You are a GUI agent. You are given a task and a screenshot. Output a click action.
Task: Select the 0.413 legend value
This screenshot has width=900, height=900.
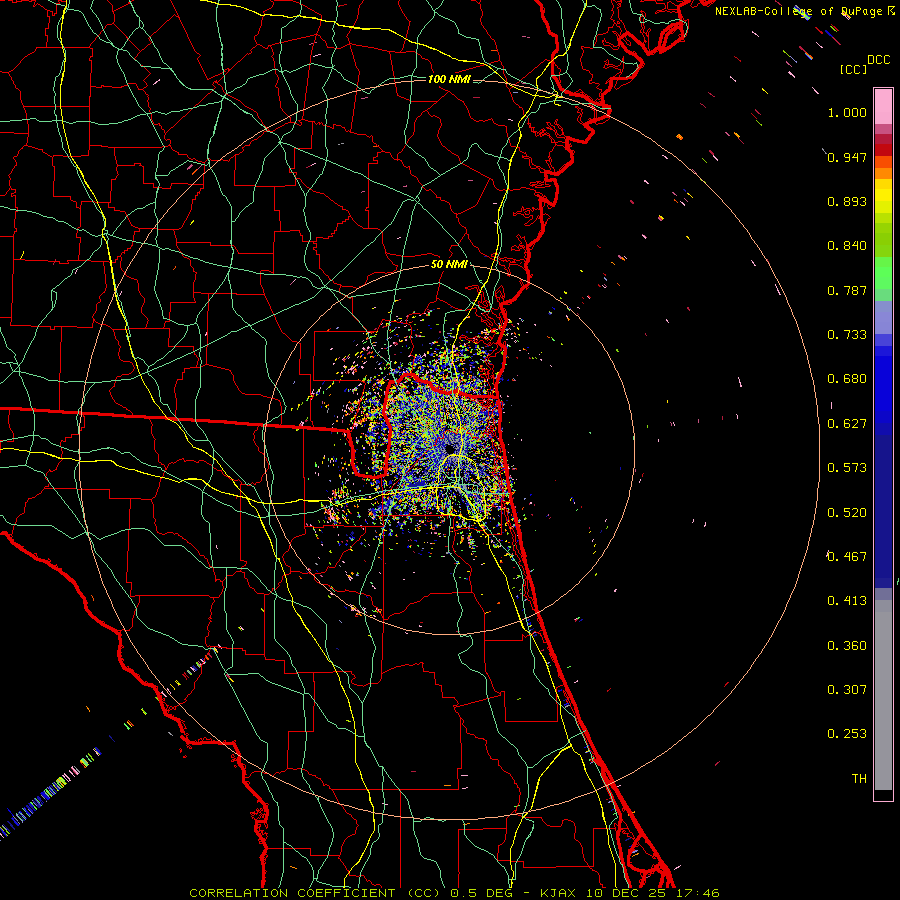point(847,601)
